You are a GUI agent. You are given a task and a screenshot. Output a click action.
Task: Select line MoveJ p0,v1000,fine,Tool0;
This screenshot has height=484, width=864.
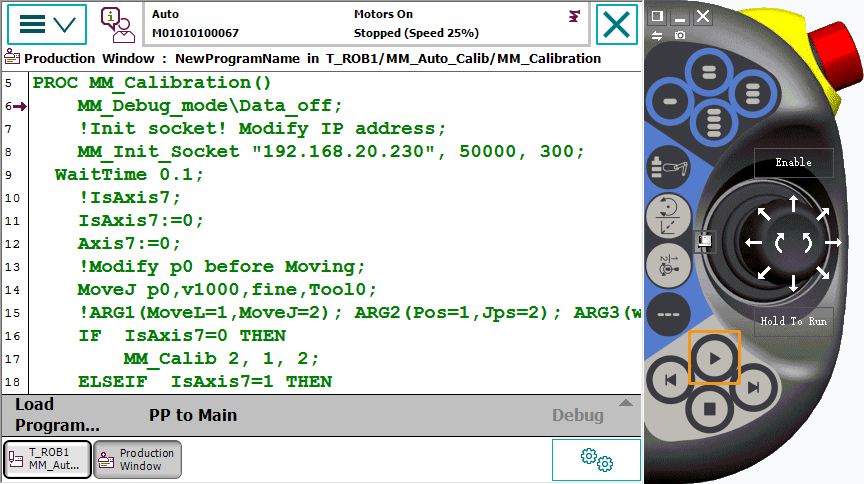(227, 290)
